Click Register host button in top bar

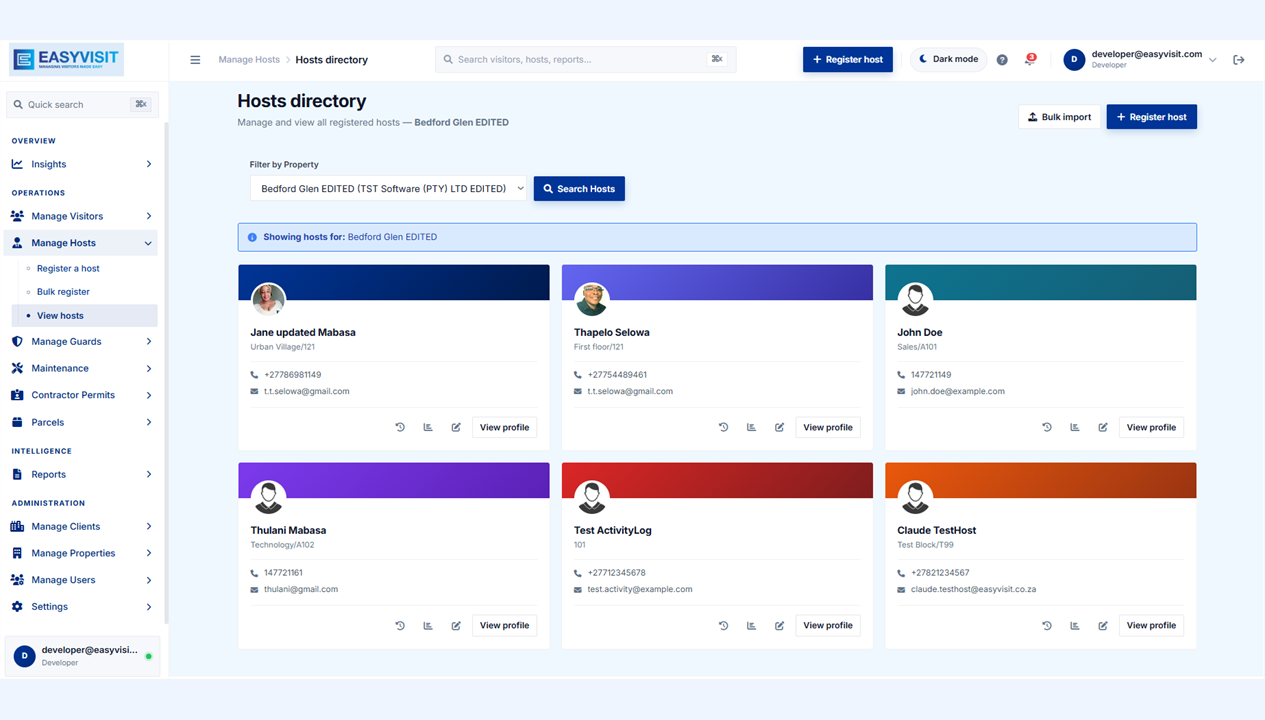point(848,60)
